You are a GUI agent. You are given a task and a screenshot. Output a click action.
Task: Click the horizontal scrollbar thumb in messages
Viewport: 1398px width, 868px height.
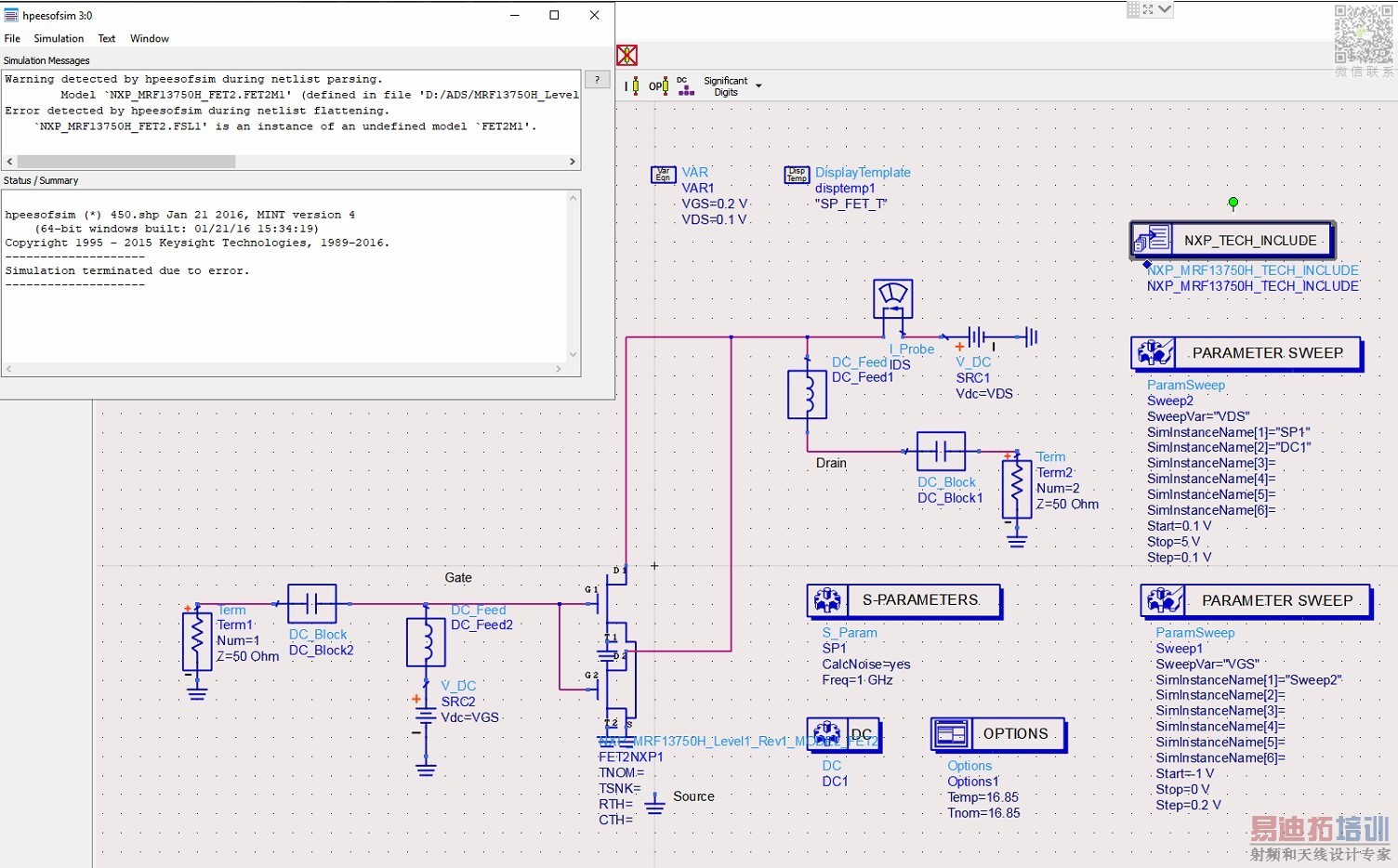point(125,162)
